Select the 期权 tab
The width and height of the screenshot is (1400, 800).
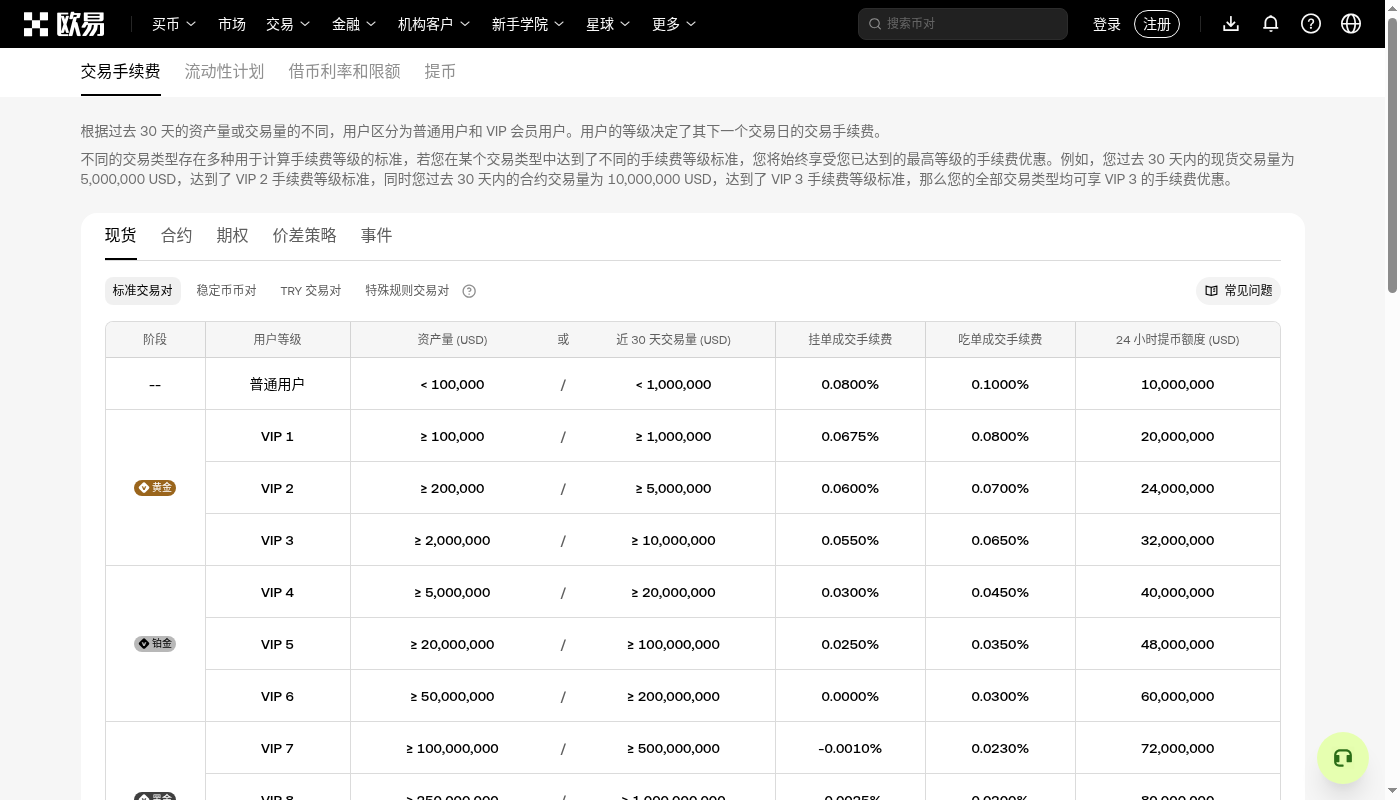click(233, 236)
